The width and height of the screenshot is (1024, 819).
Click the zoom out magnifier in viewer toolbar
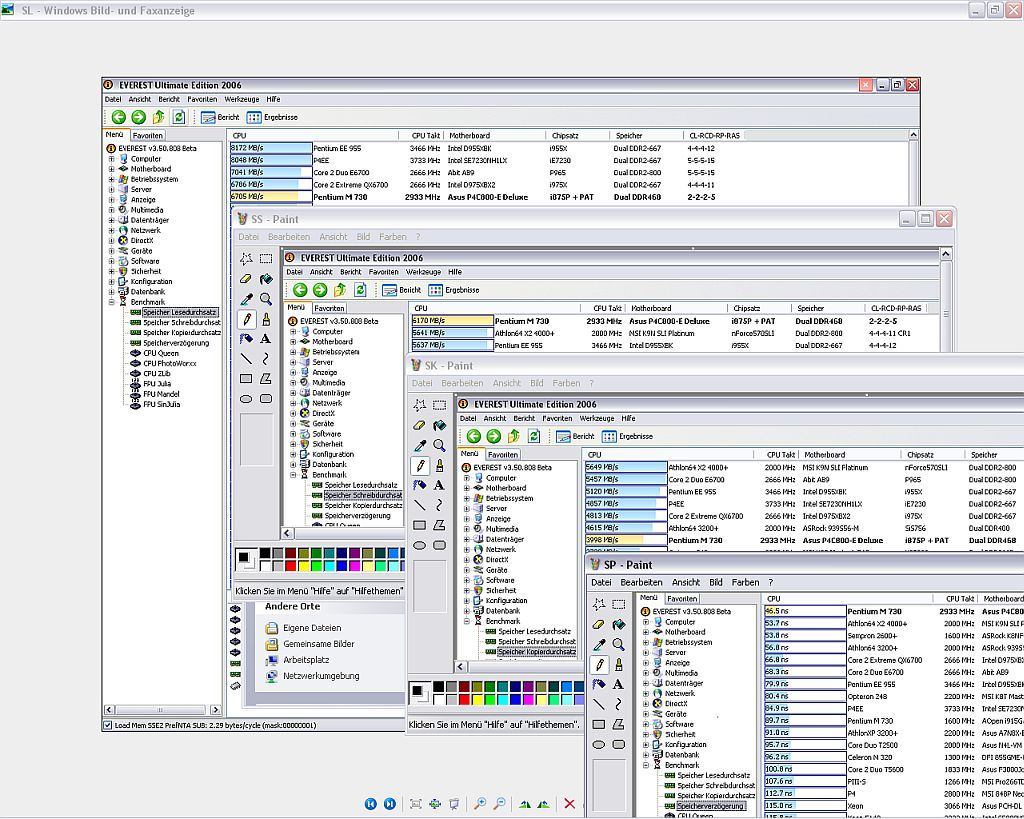pyautogui.click(x=500, y=804)
